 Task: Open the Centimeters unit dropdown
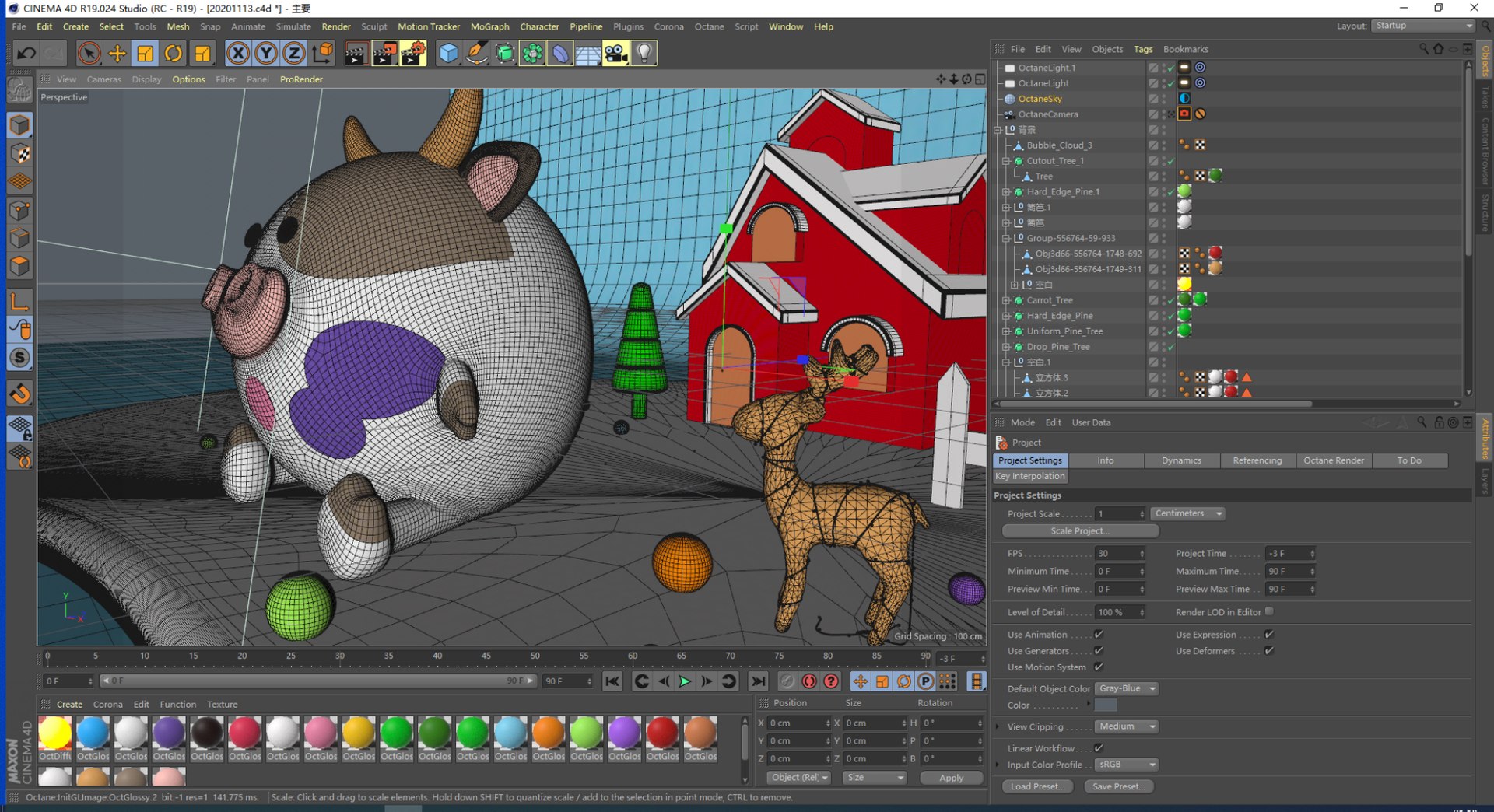pyautogui.click(x=1187, y=513)
